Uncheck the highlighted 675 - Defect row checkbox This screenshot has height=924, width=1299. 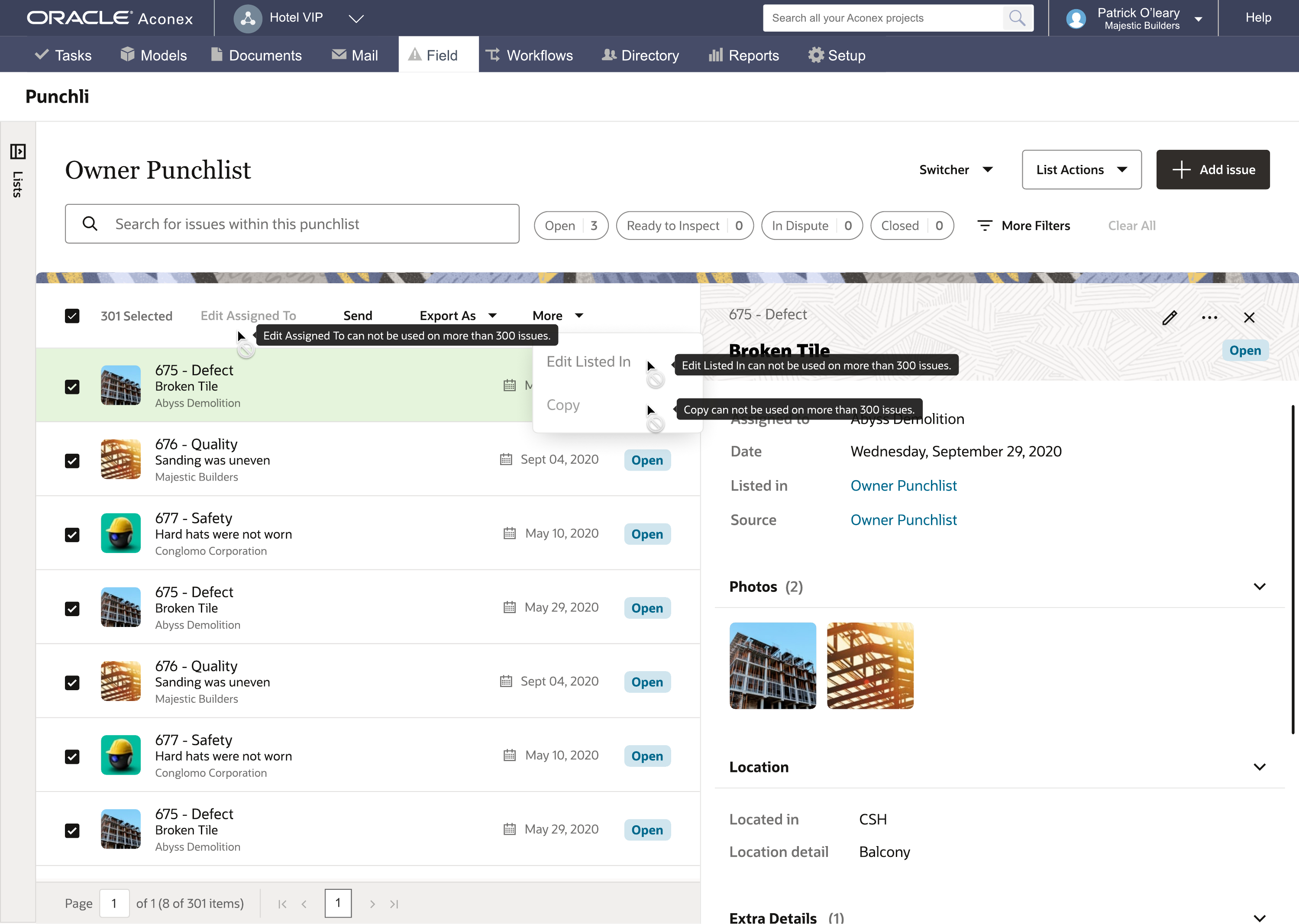[x=72, y=387]
